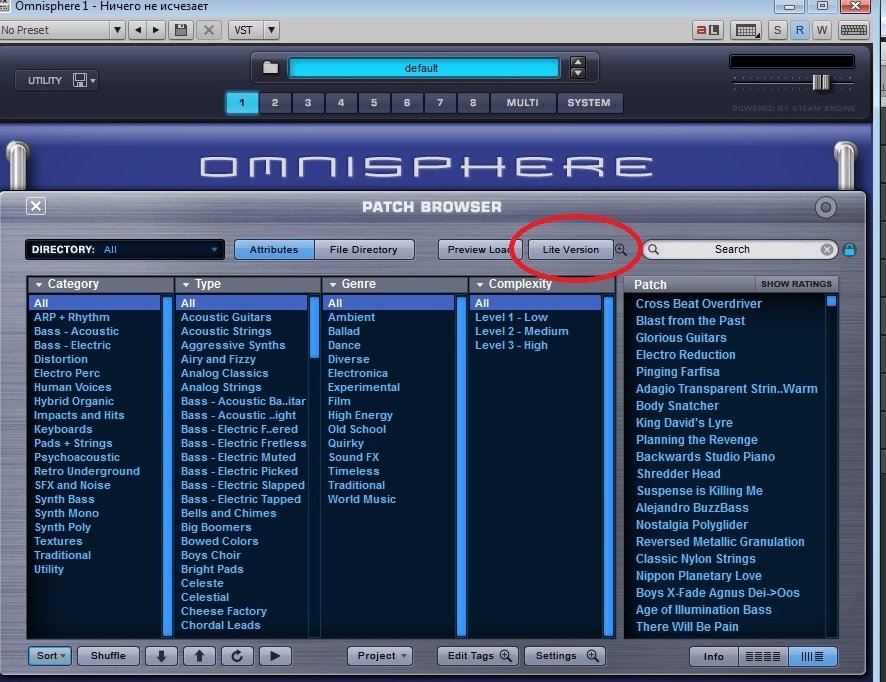
Task: Select the Synth Bass category
Action: tap(64, 499)
